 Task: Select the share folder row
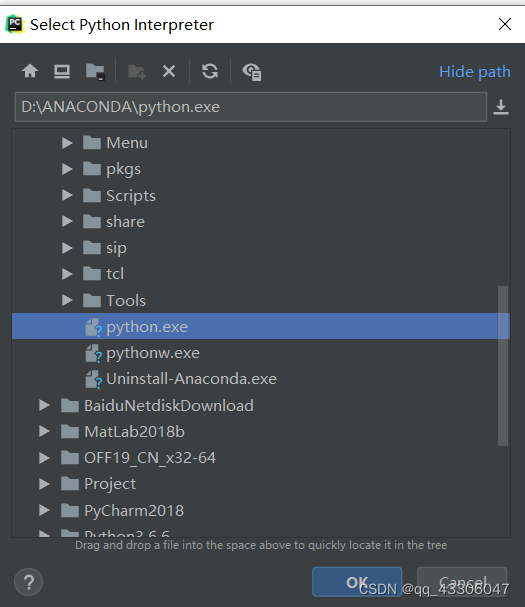click(x=261, y=221)
